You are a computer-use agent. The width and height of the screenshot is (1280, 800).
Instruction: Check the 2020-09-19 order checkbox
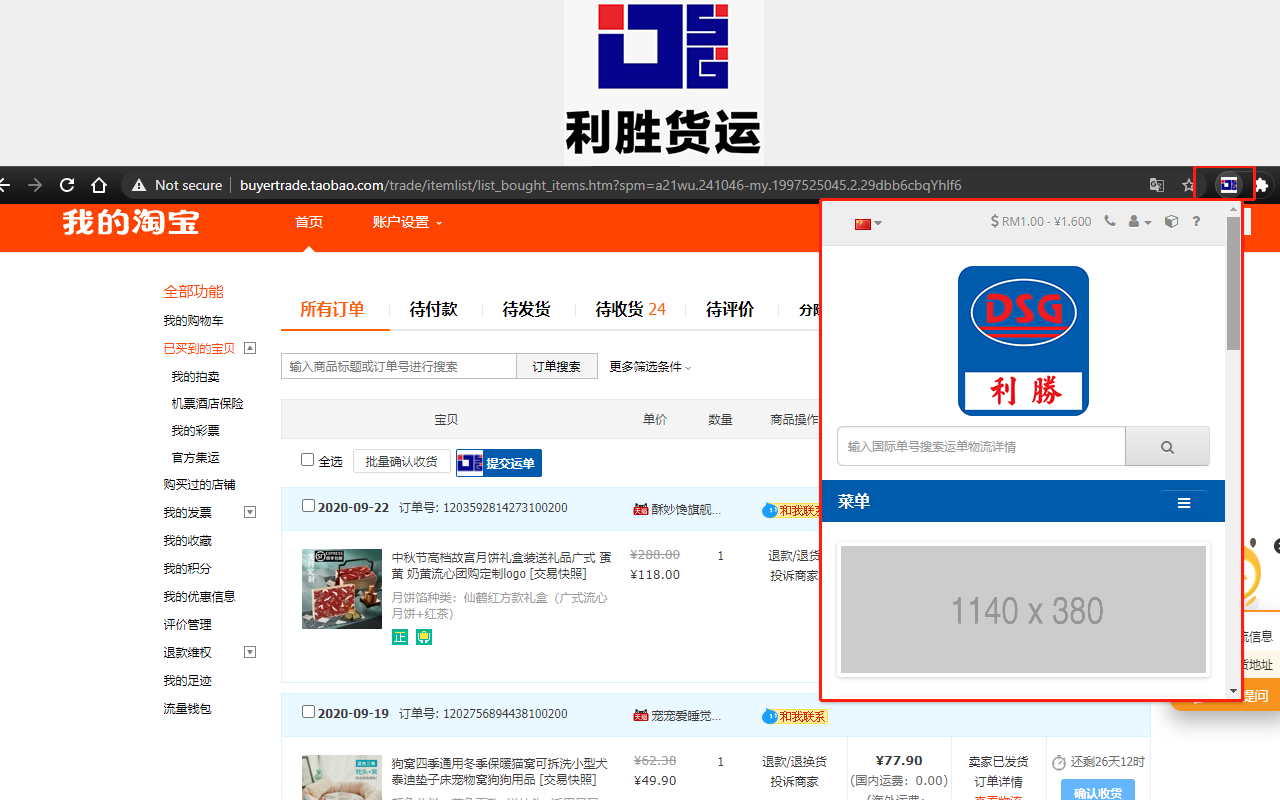[x=309, y=712]
